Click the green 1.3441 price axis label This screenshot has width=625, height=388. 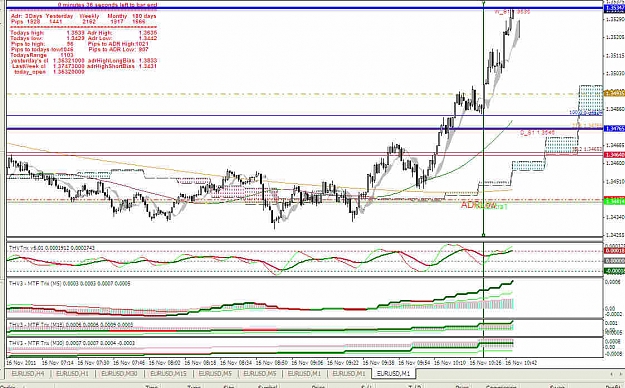[x=614, y=201]
